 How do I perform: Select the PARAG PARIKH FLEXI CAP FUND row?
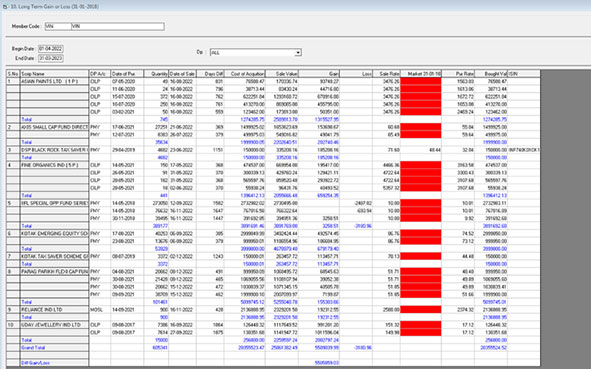pyautogui.click(x=54, y=271)
